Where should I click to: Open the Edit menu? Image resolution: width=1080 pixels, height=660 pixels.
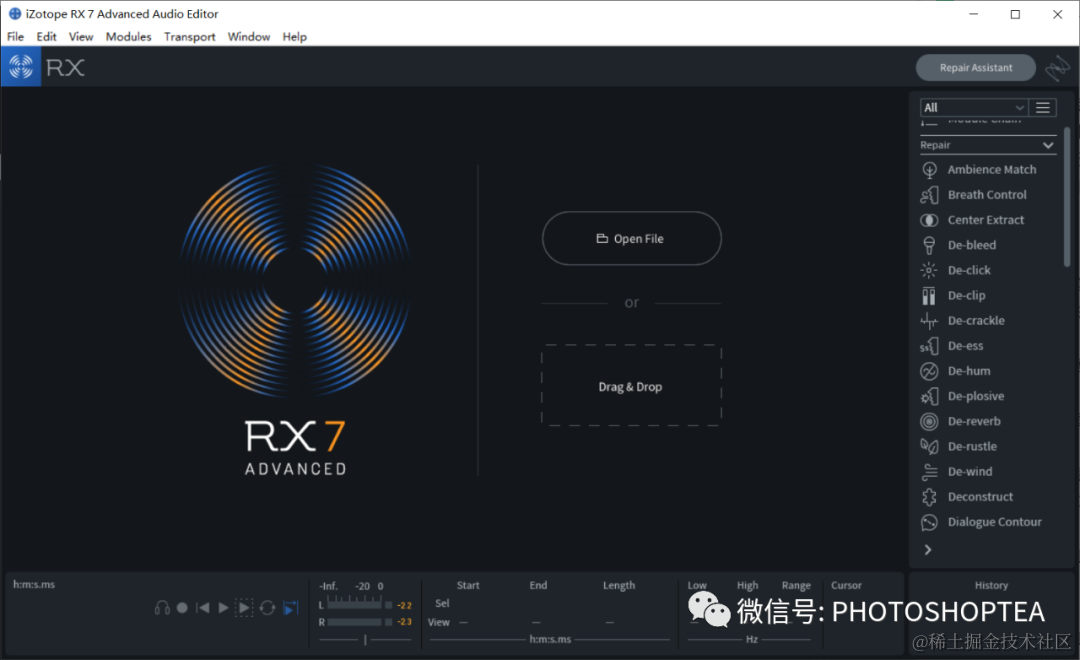pyautogui.click(x=46, y=37)
